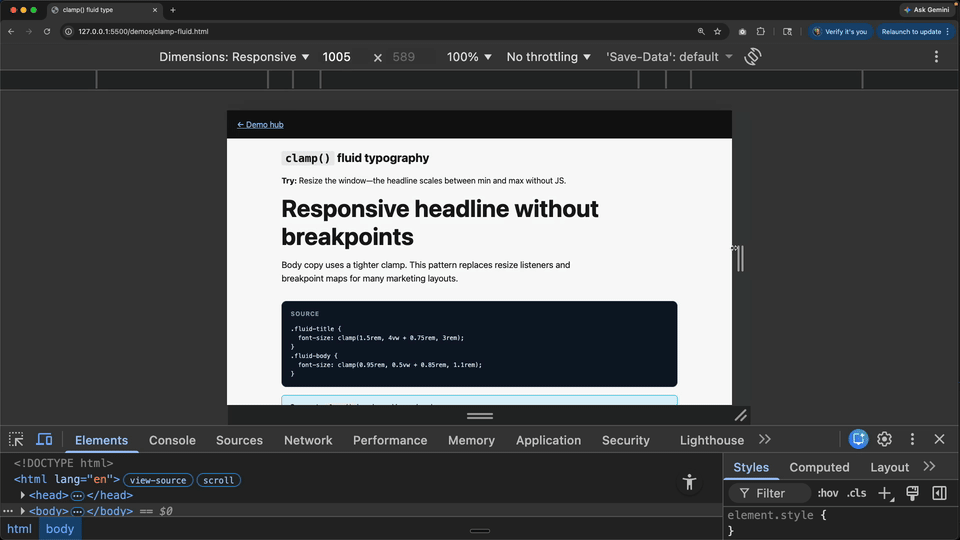Bookmark this page with the star icon
Screen dimensions: 960x540
click(718, 31)
